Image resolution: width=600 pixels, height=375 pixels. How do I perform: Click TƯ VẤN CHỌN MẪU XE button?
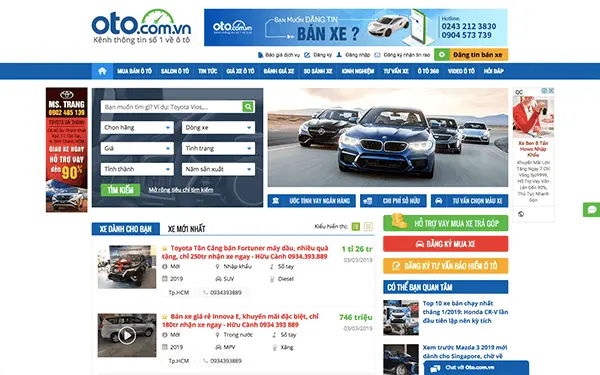pyautogui.click(x=470, y=201)
